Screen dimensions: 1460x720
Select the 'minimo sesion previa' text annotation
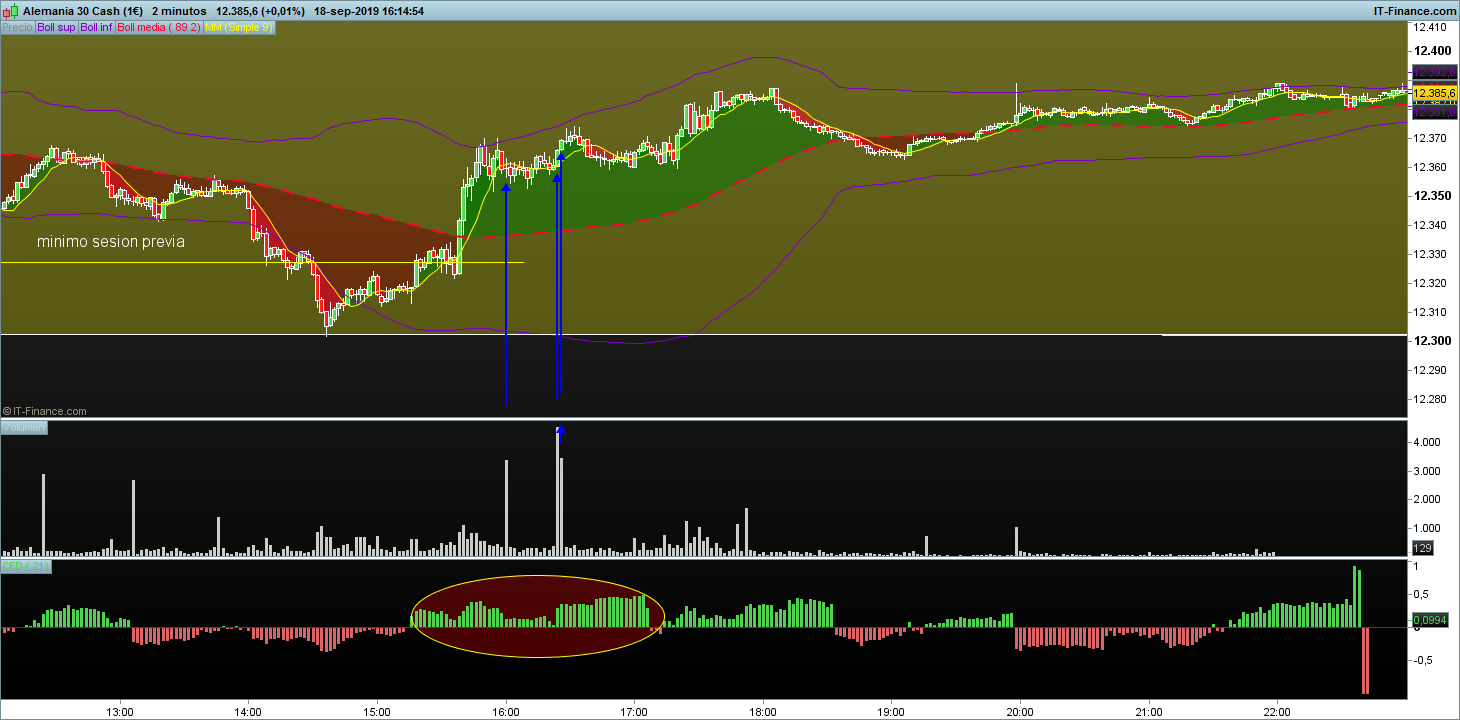tap(111, 242)
